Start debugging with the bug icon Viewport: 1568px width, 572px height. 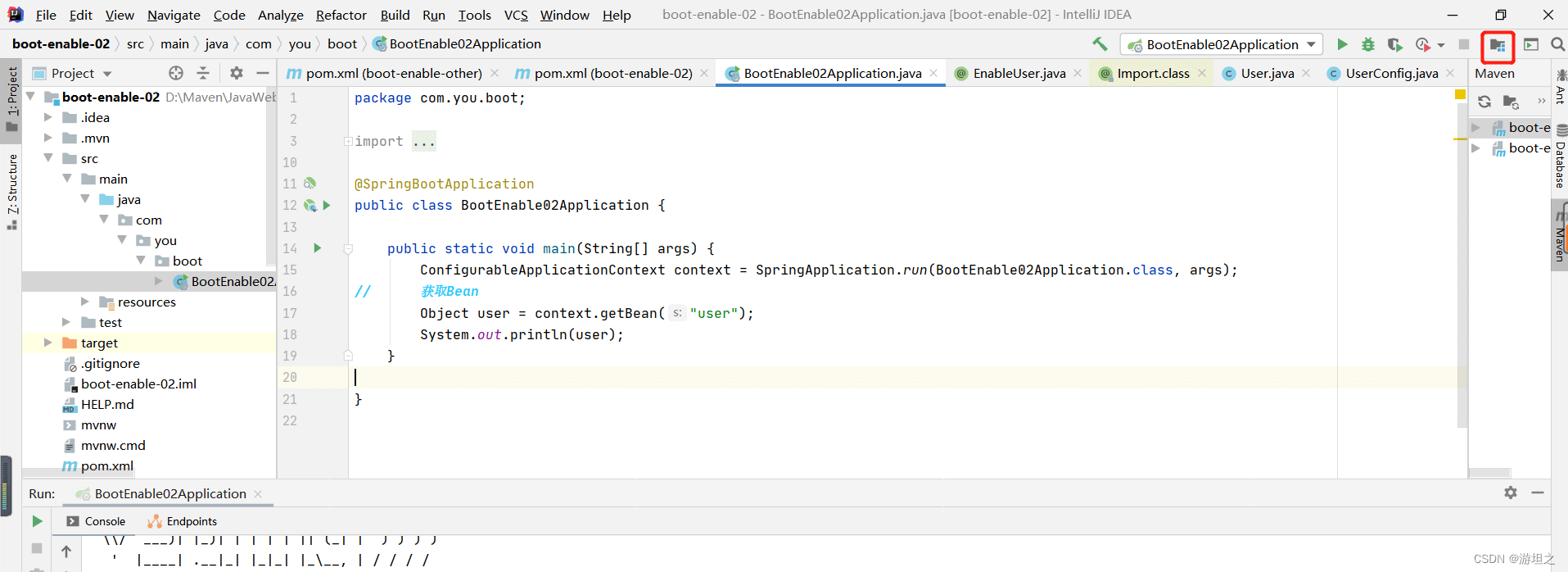pyautogui.click(x=1368, y=44)
